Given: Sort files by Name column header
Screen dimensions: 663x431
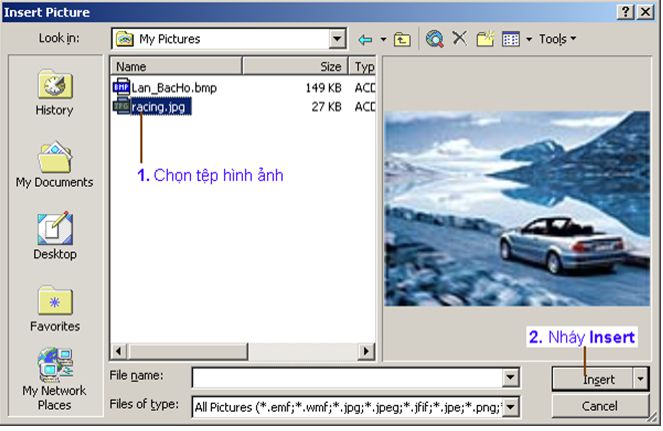Looking at the screenshot, I should (x=176, y=66).
